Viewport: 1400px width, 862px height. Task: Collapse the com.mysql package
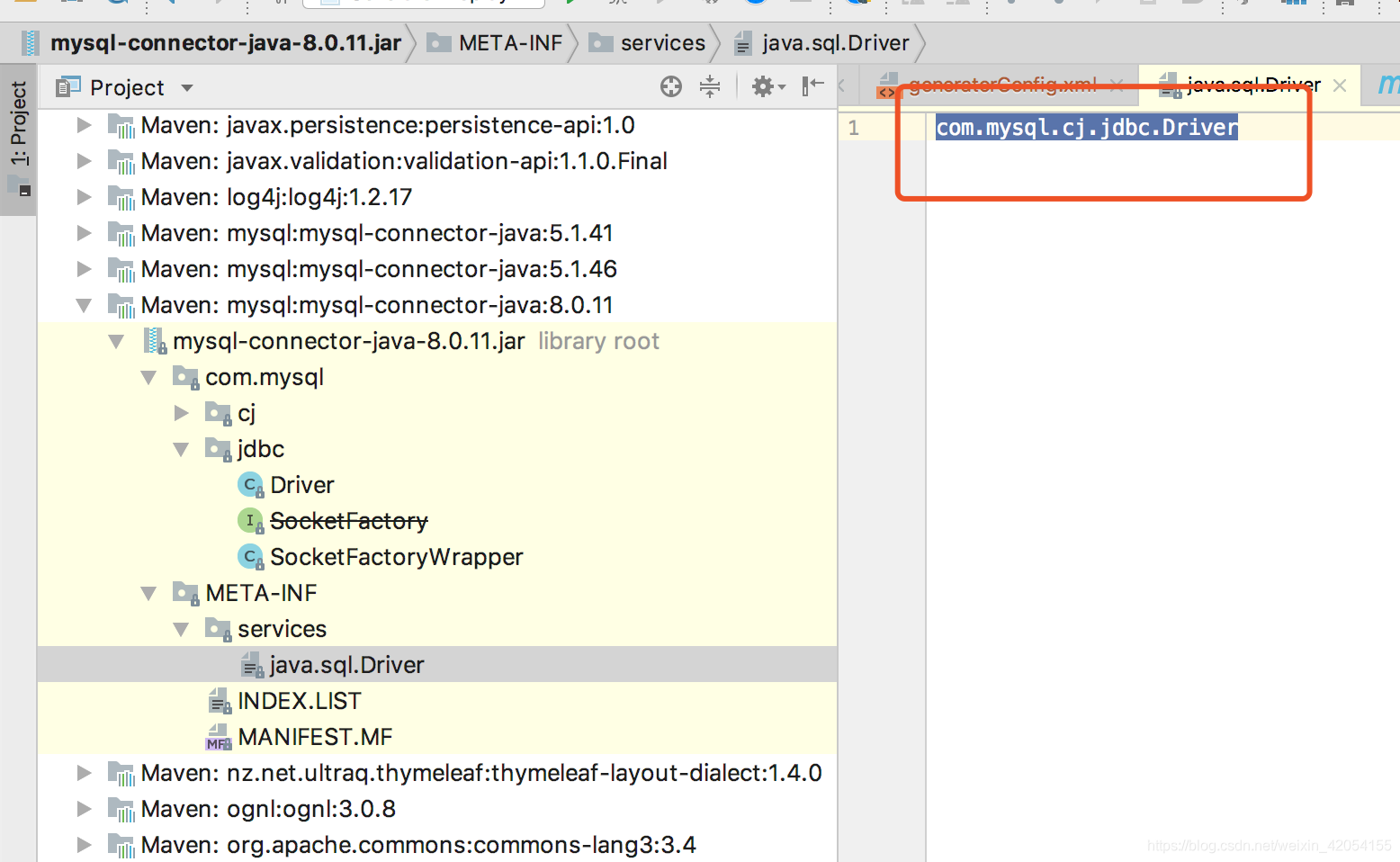point(148,377)
